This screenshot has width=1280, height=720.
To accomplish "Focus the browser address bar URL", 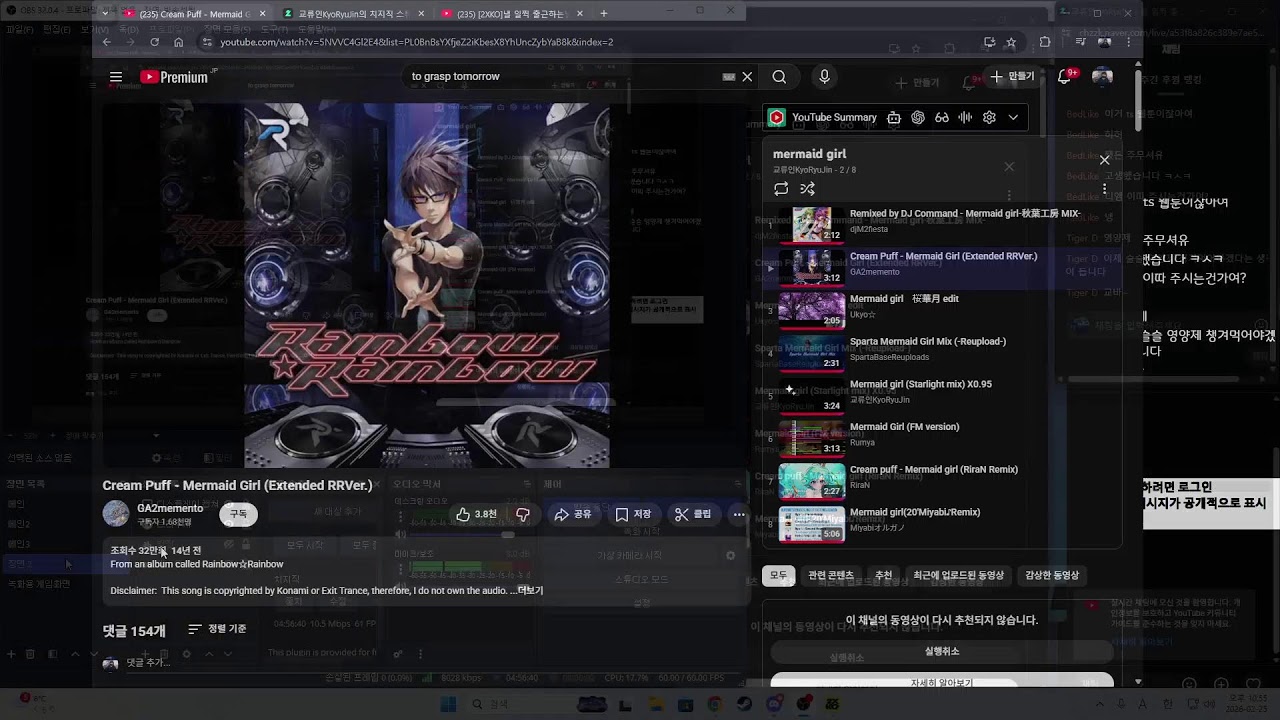I will 416,42.
